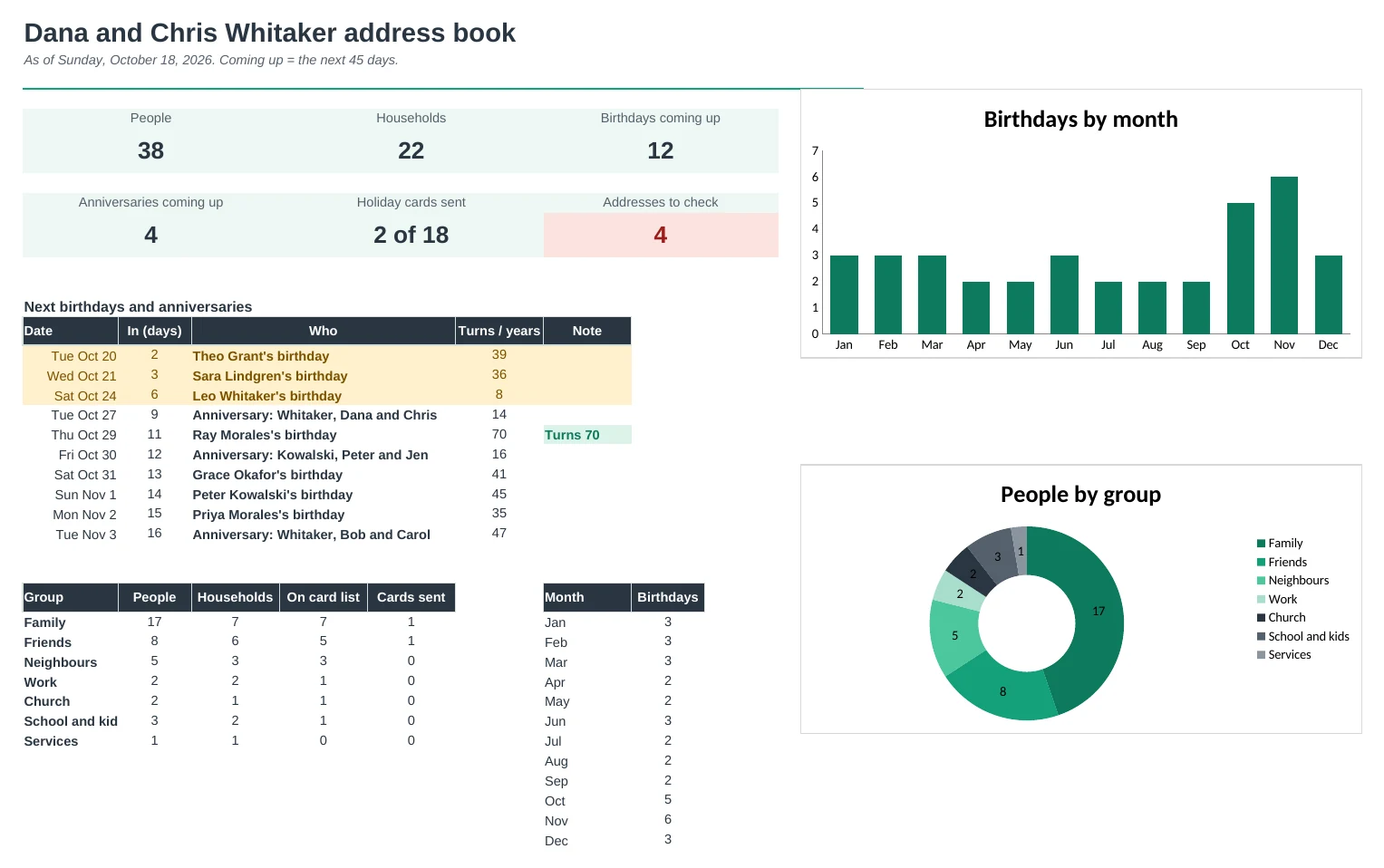Select the 'On card list' column header
This screenshot has height=868, width=1384.
pyautogui.click(x=324, y=597)
